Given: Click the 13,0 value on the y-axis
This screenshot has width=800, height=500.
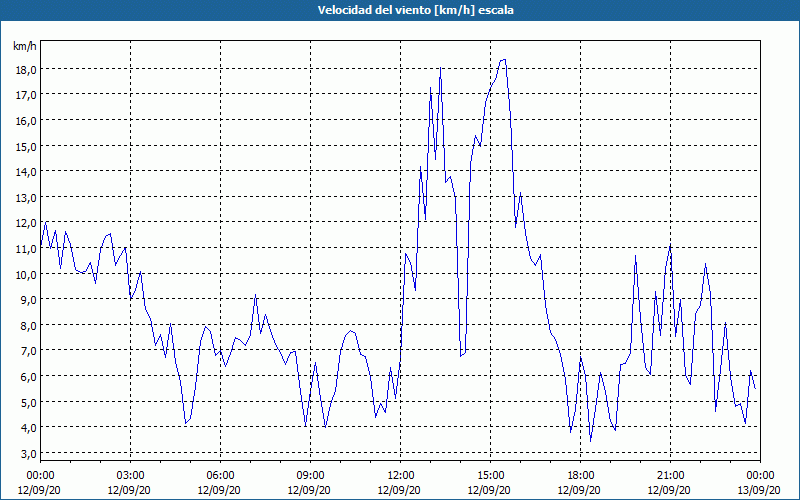Looking at the screenshot, I should coord(26,197).
